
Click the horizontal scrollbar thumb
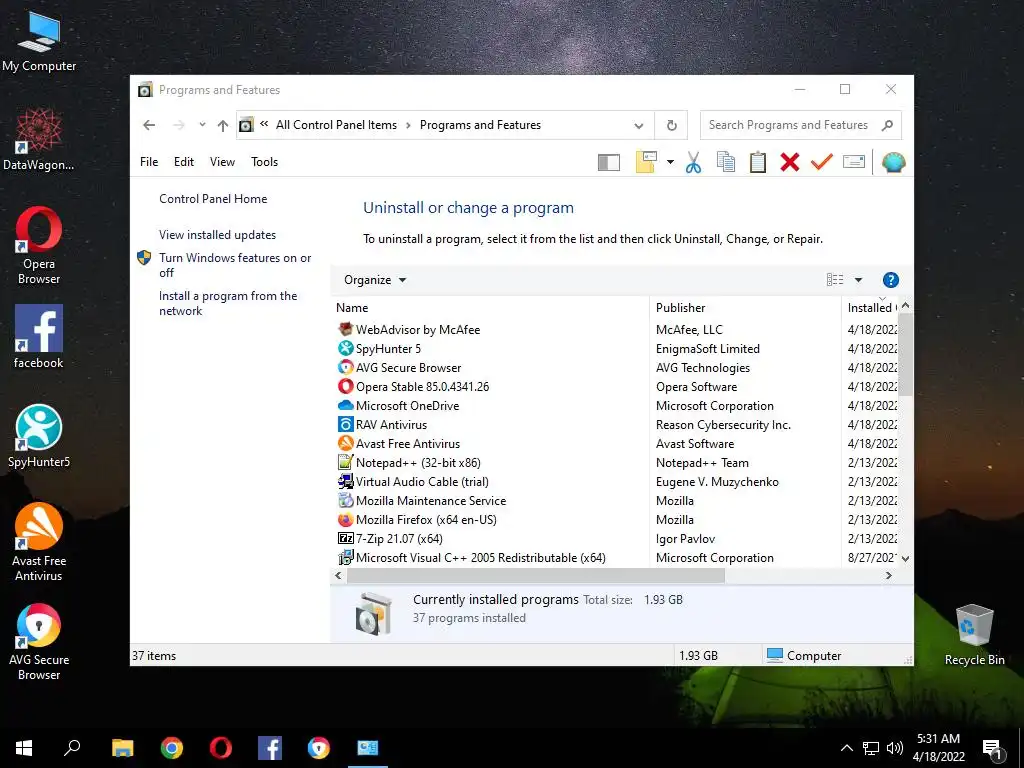(536, 575)
